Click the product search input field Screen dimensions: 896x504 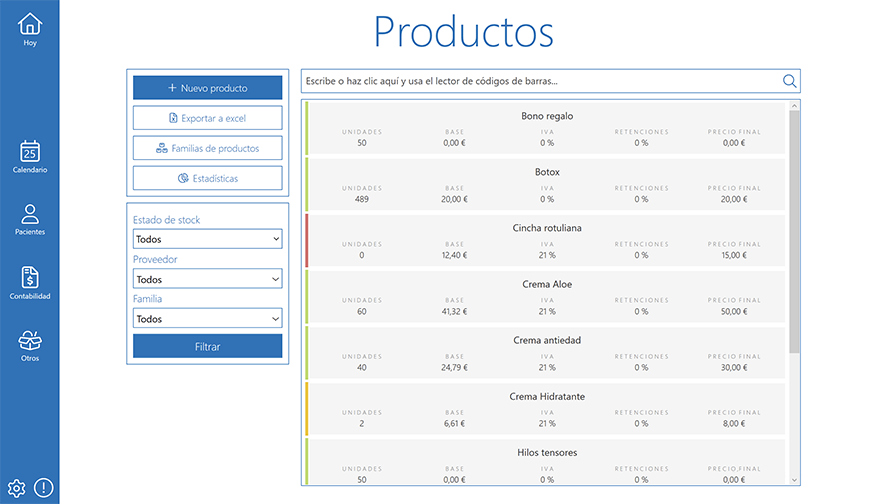(540, 81)
